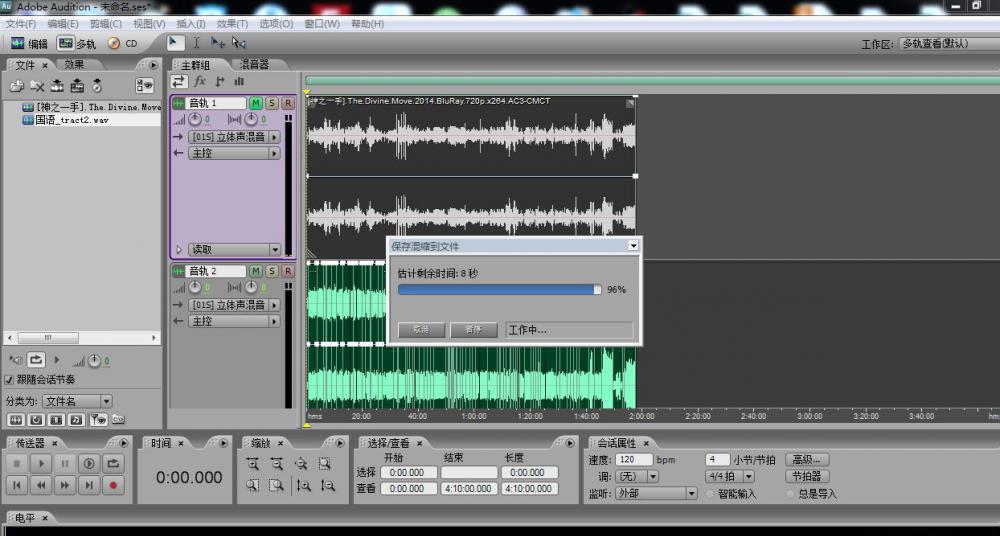Solo 音轨 1 with the S button
This screenshot has height=536, width=1000.
point(272,103)
